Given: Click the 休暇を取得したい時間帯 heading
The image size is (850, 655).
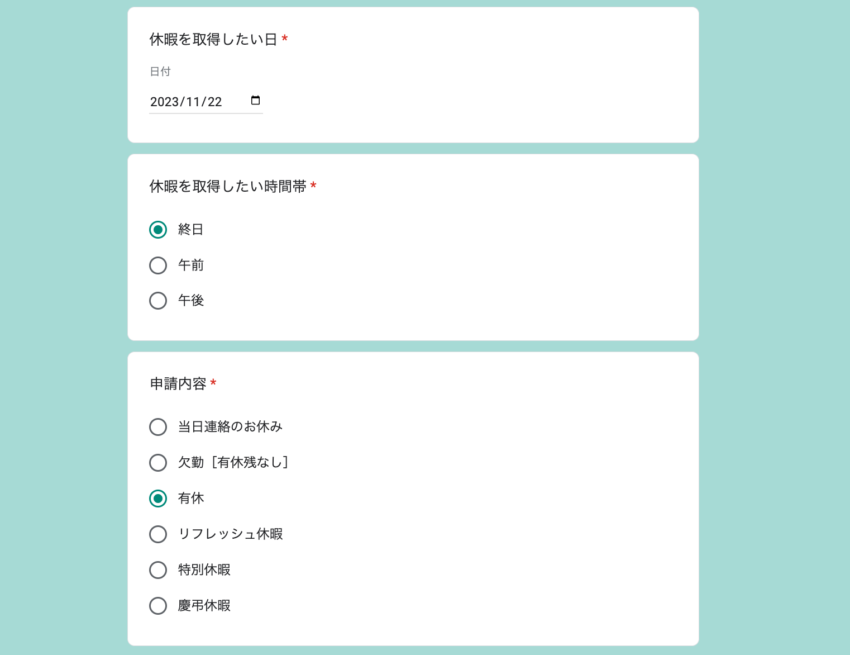Looking at the screenshot, I should [225, 186].
